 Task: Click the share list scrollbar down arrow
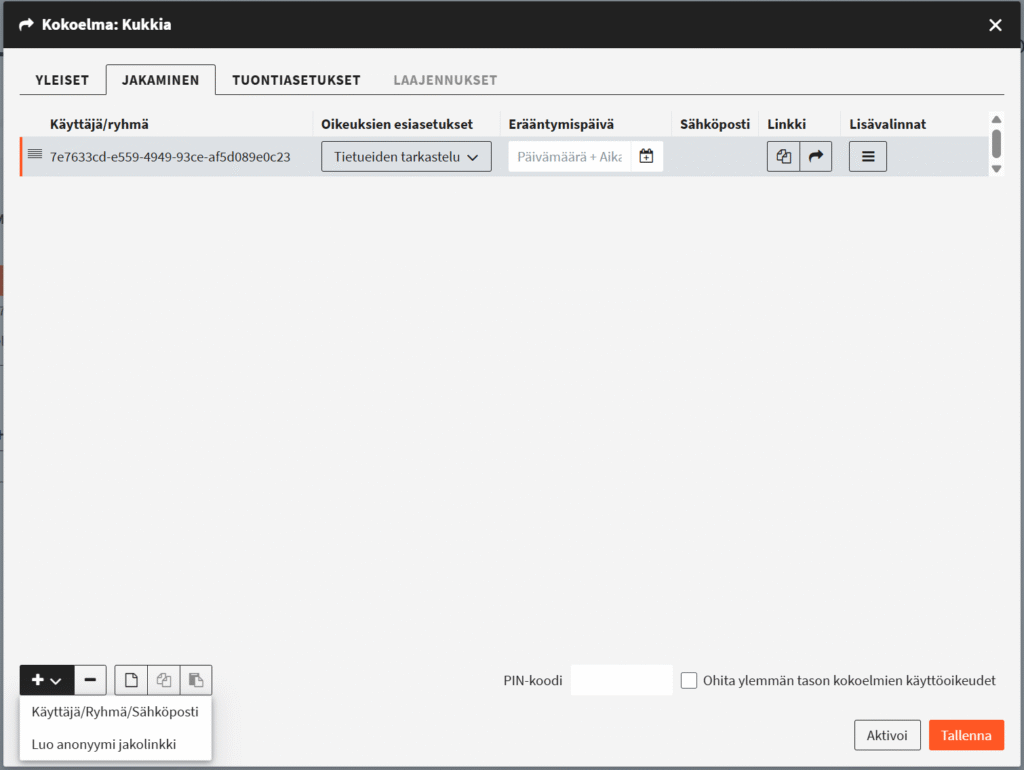(997, 168)
